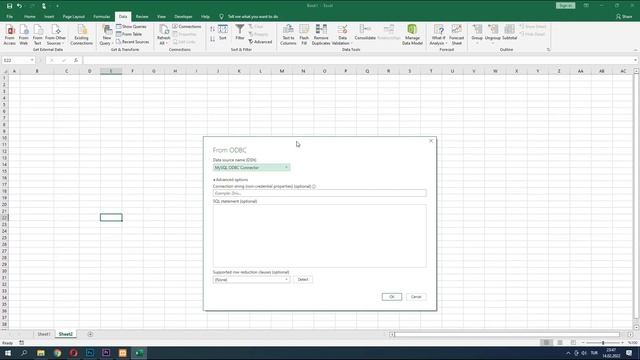Open the Outline dialog launcher

point(548,50)
